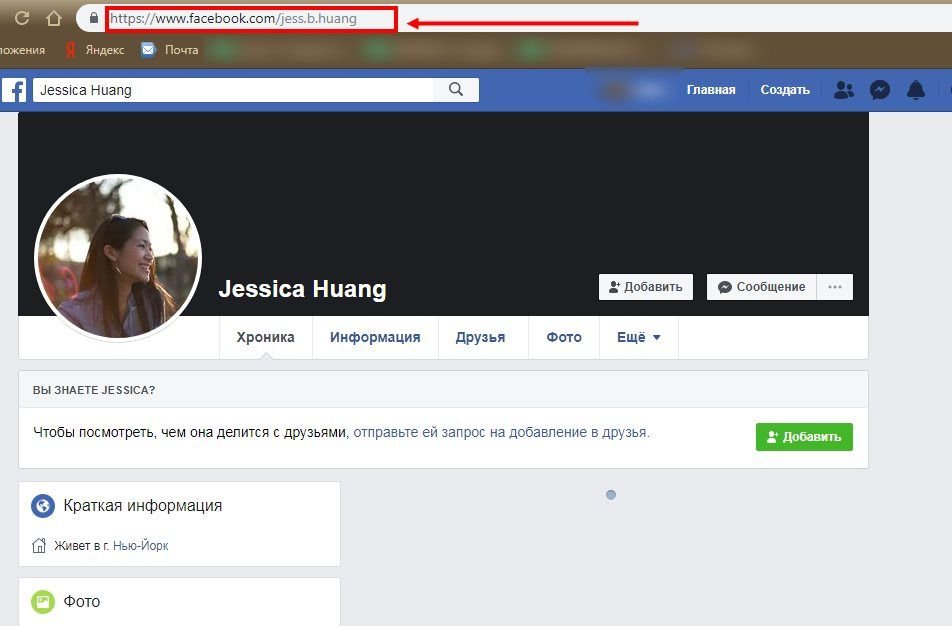Screen dimensions: 952x626
Task: Open the Нью-Йорк city link
Action: pos(141,545)
